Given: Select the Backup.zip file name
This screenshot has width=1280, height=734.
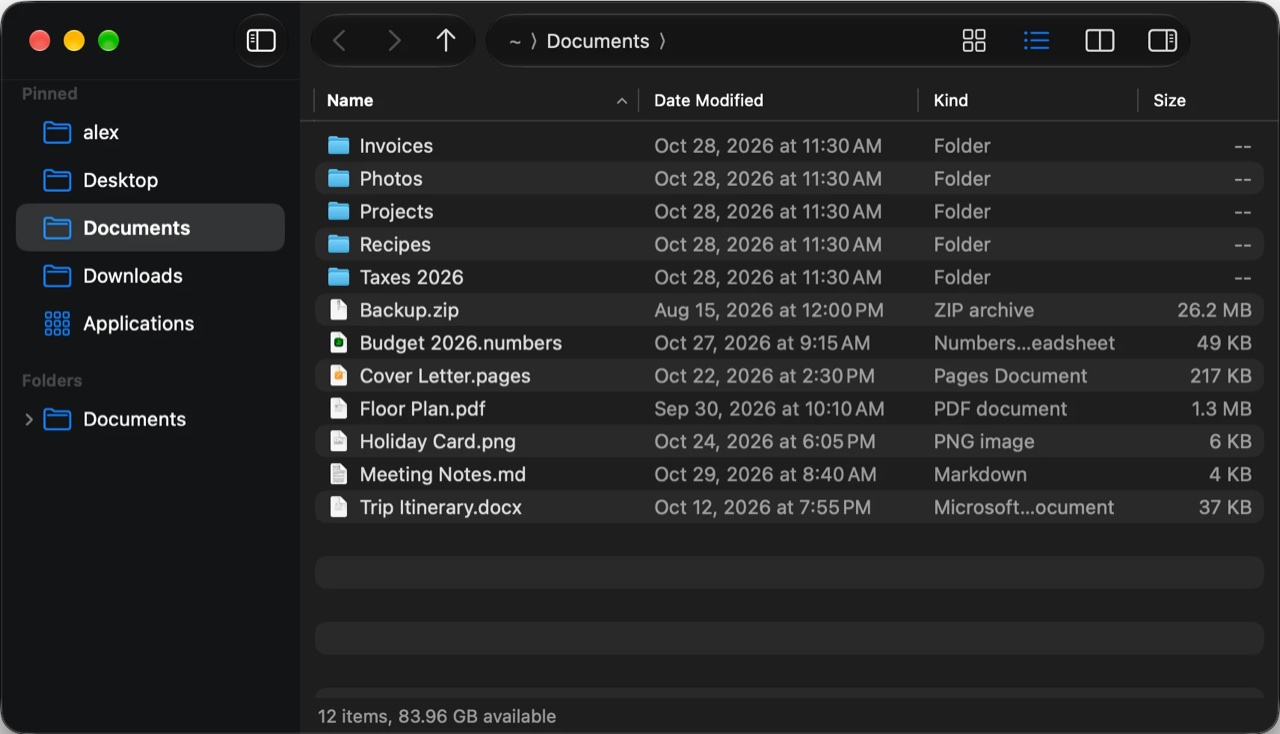Looking at the screenshot, I should coord(409,310).
